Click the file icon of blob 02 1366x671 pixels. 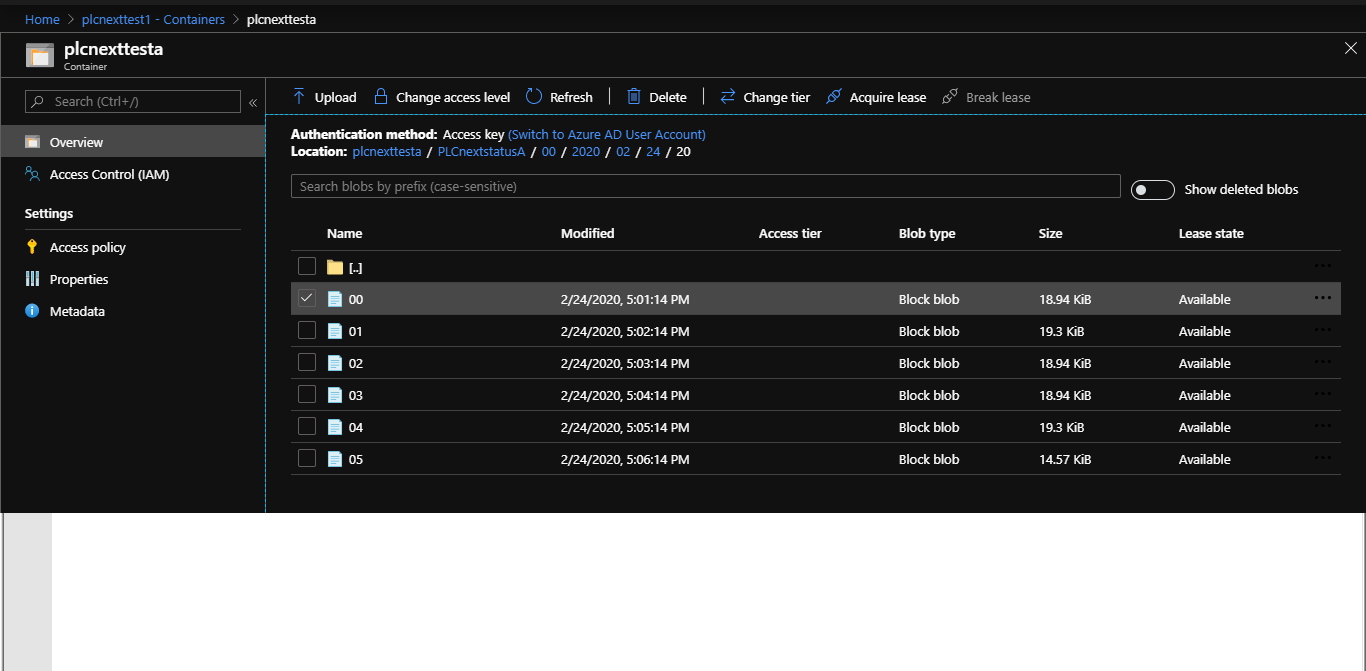pos(335,363)
